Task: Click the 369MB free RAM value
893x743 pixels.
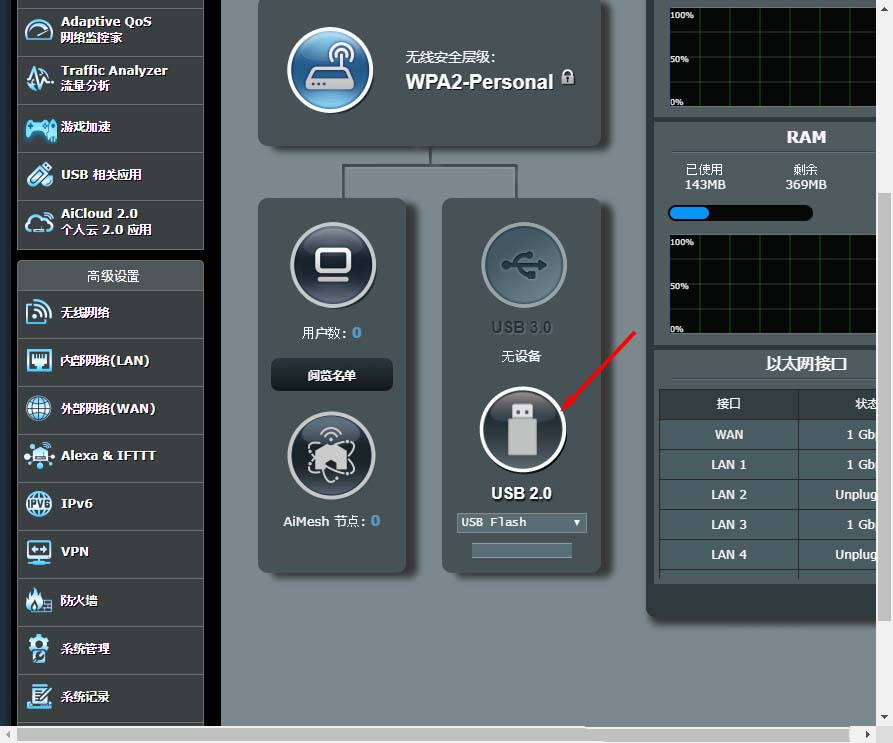Action: click(x=806, y=184)
